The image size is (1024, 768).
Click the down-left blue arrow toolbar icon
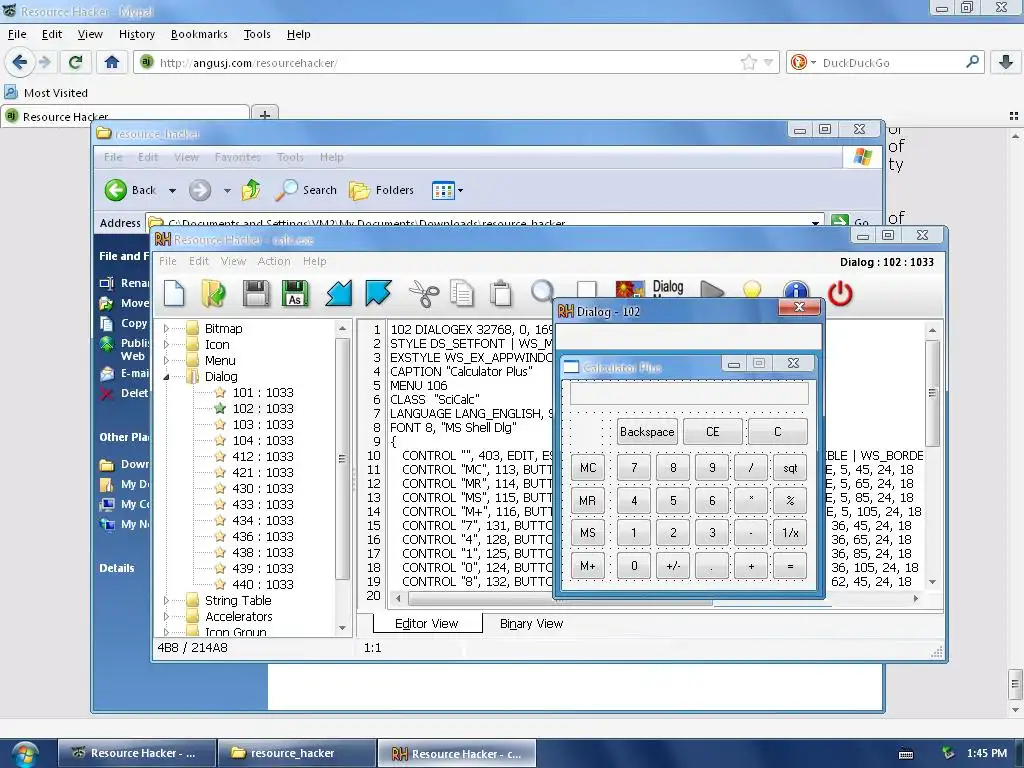coord(339,293)
